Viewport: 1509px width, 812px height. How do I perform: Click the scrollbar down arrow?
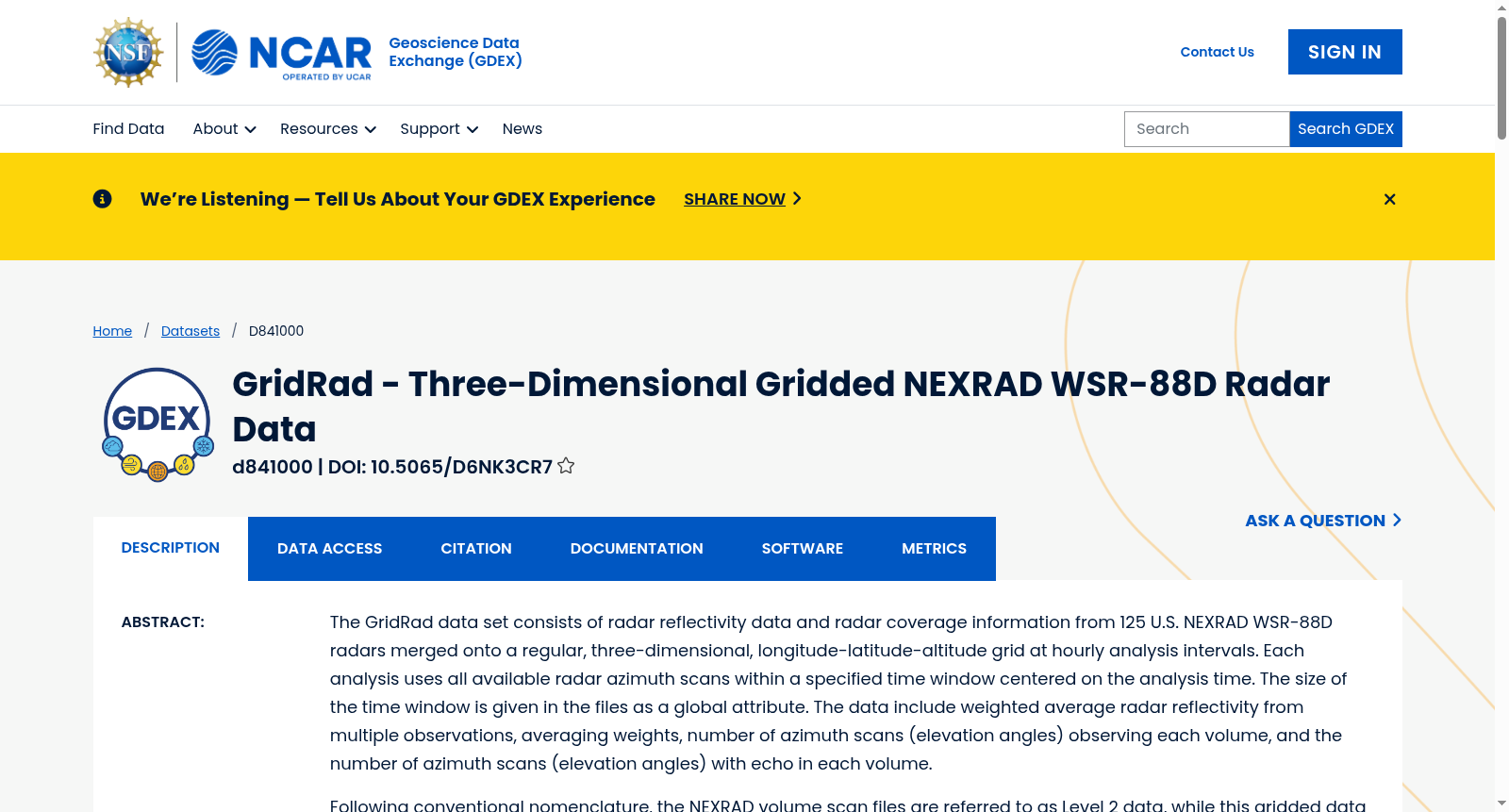[x=1501, y=804]
